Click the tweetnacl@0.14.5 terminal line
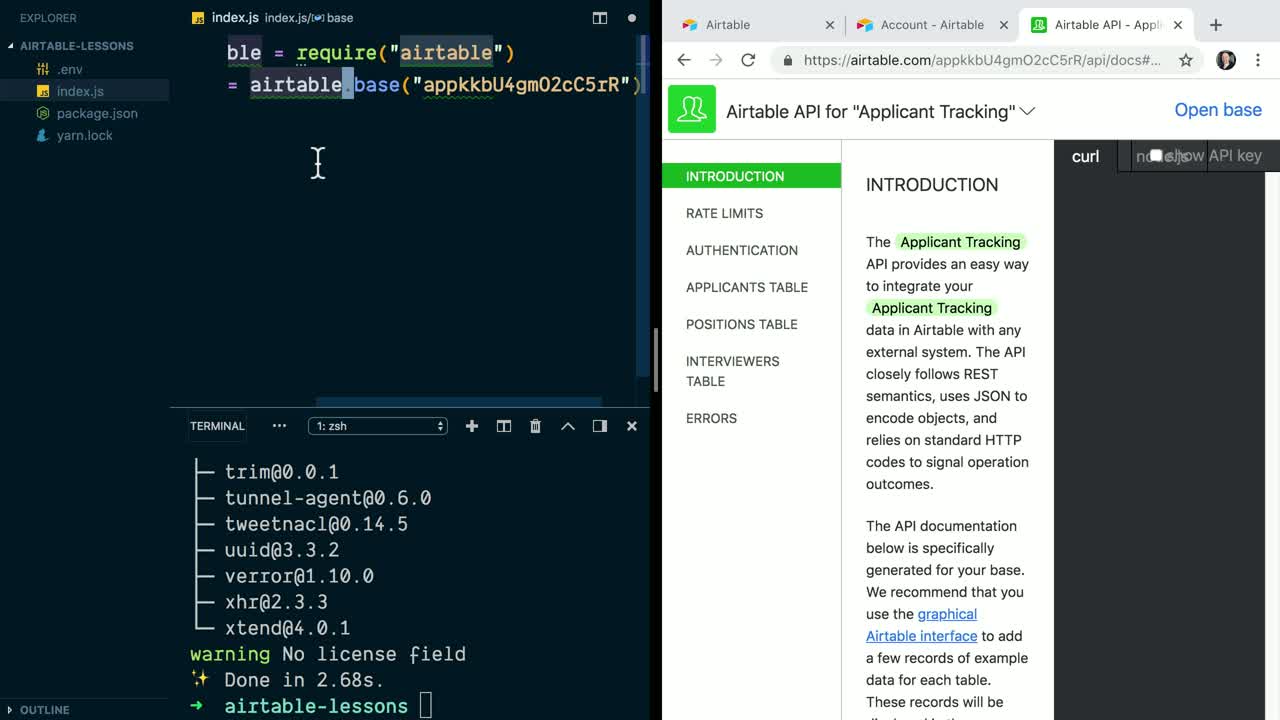 [x=316, y=524]
